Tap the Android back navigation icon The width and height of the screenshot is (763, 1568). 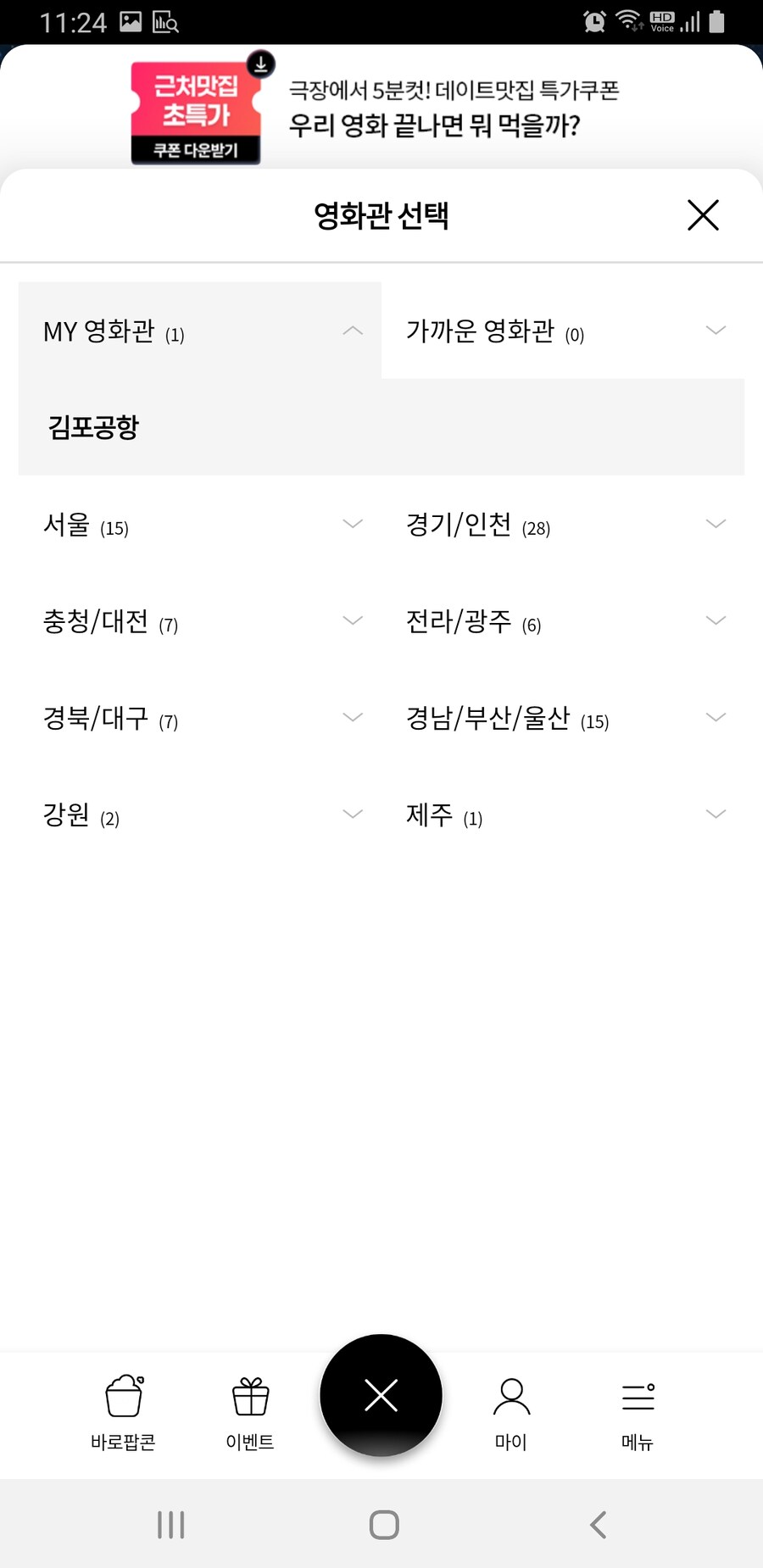tap(598, 1525)
